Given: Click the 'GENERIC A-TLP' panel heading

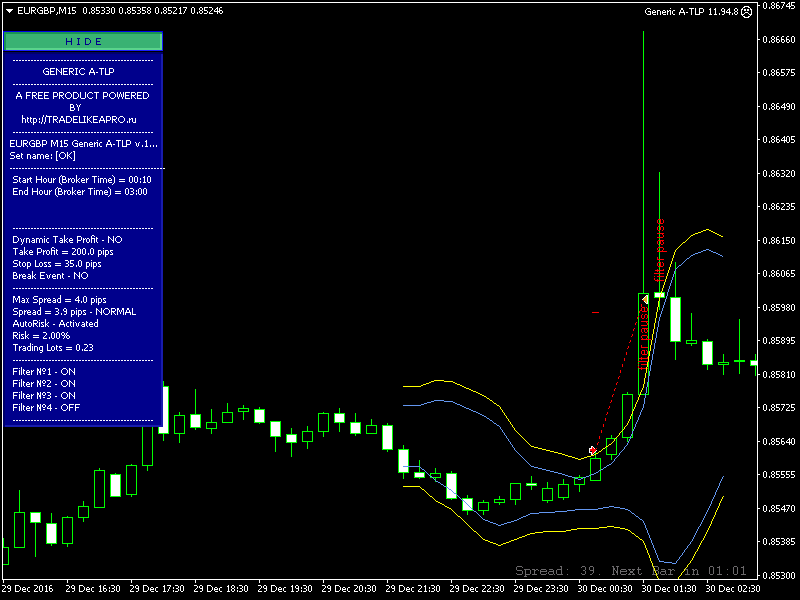Looking at the screenshot, I should pos(78,72).
